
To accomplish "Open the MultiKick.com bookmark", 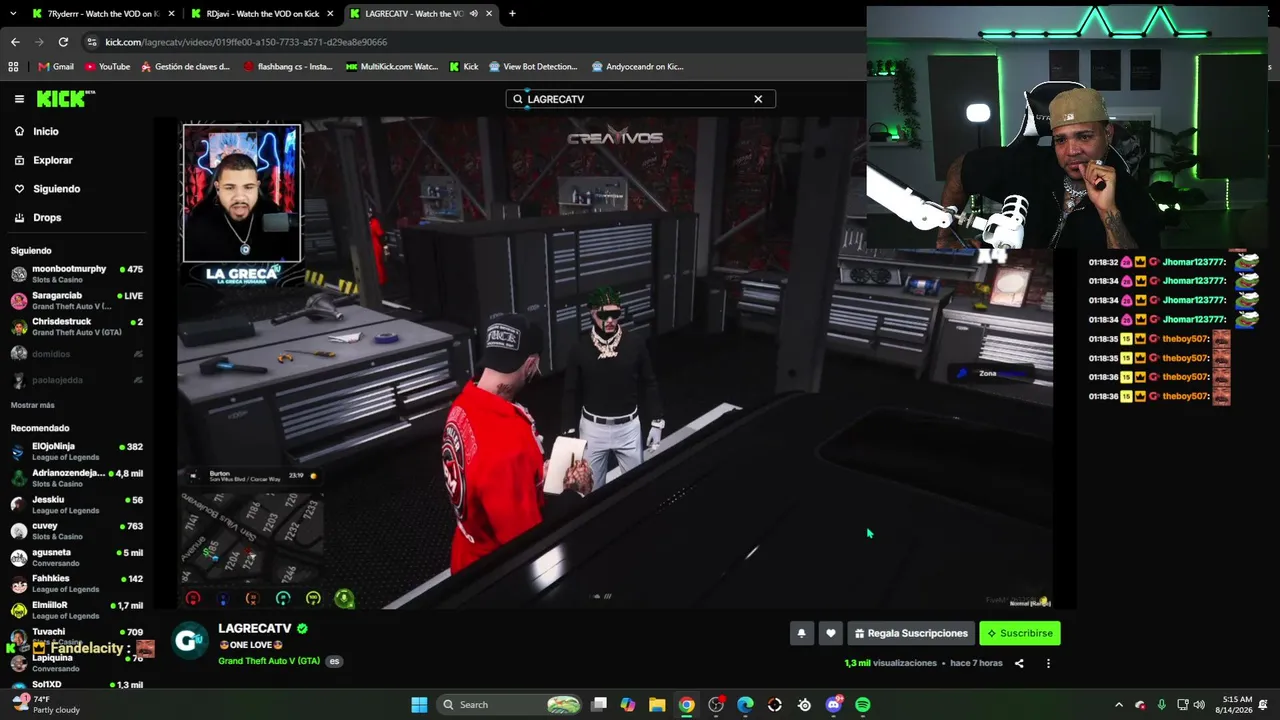I will coord(392,67).
